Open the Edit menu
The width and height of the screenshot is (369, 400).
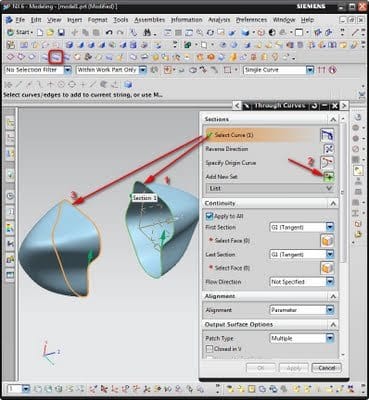point(36,20)
